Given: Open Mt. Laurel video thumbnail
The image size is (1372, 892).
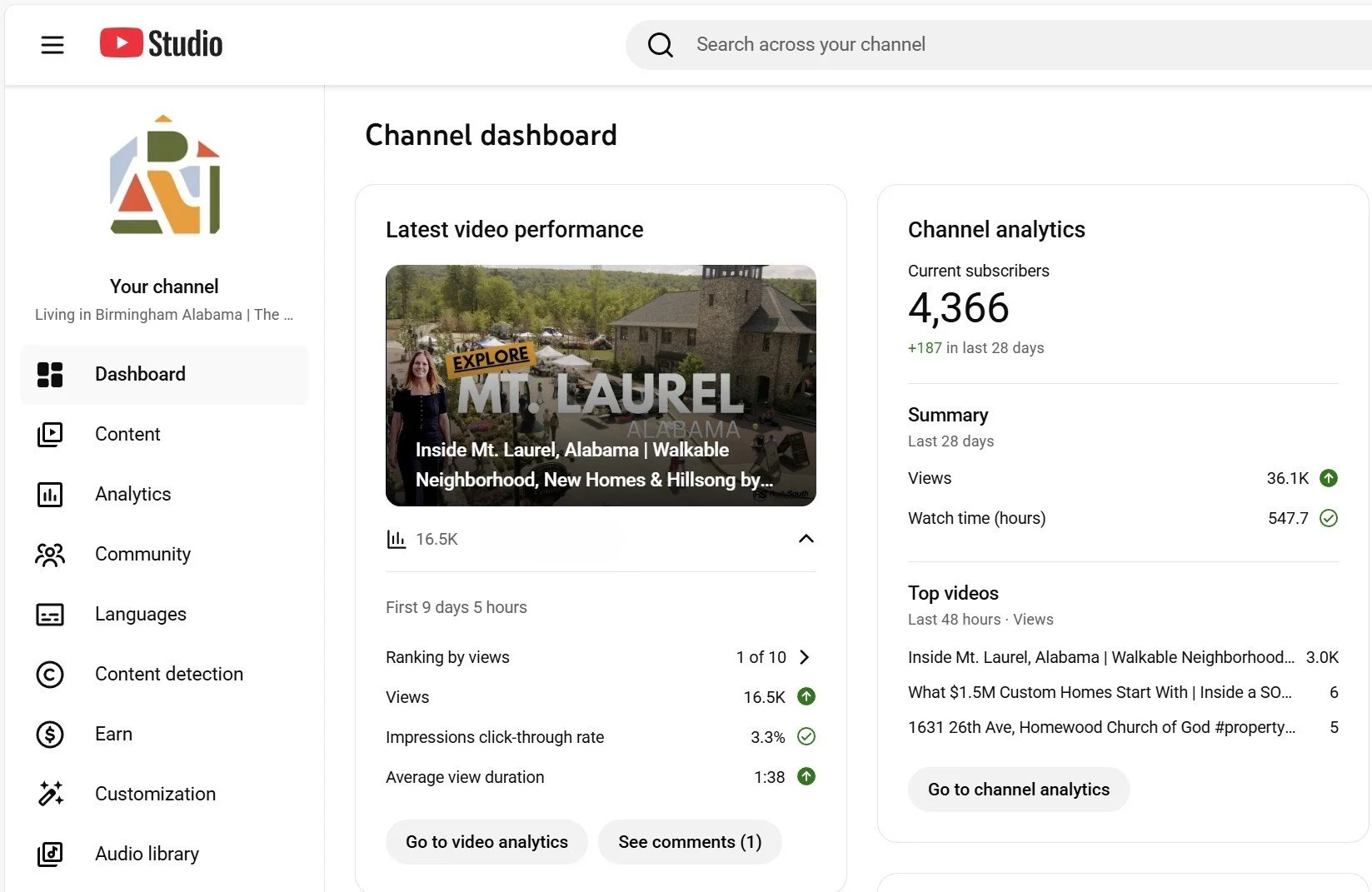Looking at the screenshot, I should [601, 386].
